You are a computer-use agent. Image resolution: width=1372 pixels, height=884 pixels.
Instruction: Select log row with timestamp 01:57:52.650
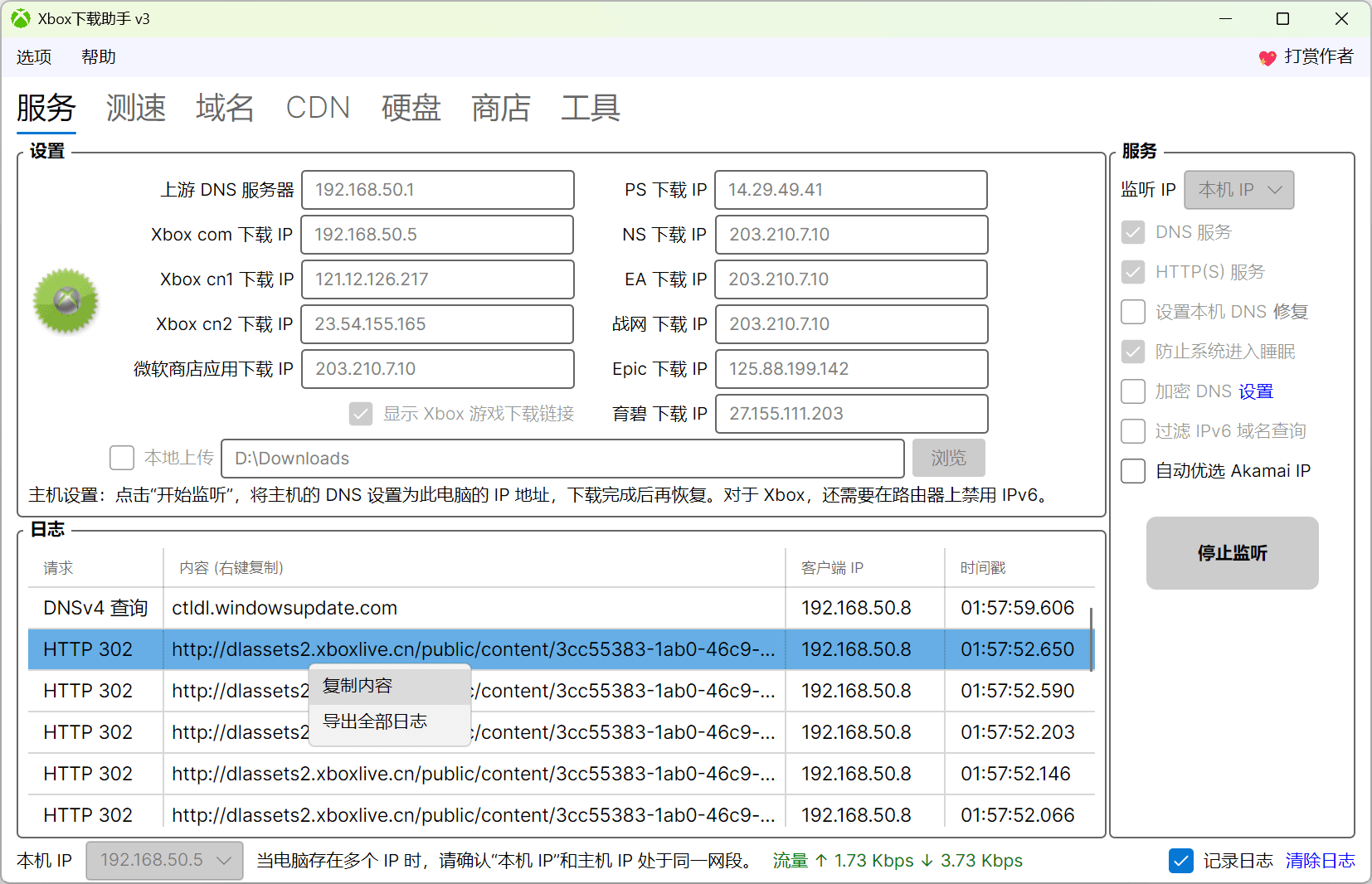pos(560,649)
